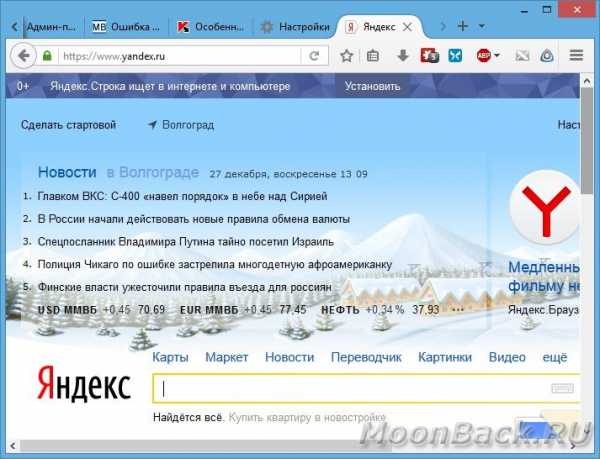
Task: Click the gray crossed picture extension icon
Action: tap(522, 56)
